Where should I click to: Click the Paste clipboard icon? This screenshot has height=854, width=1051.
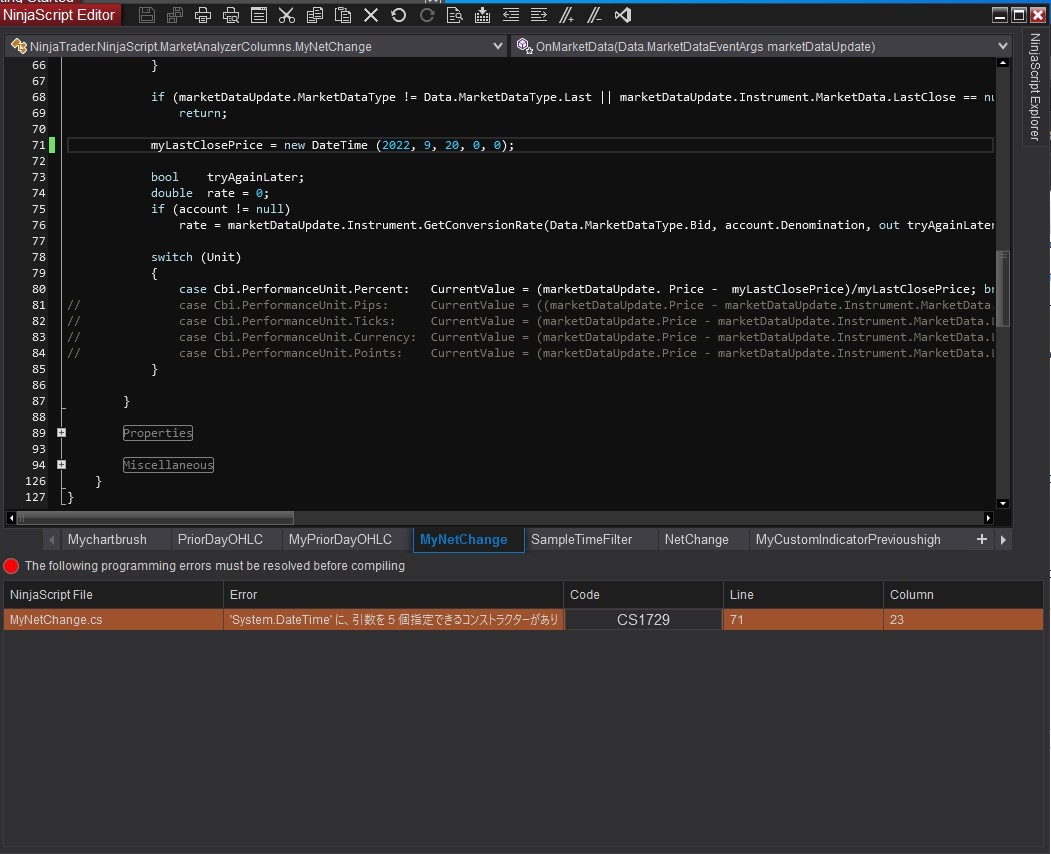tap(343, 15)
